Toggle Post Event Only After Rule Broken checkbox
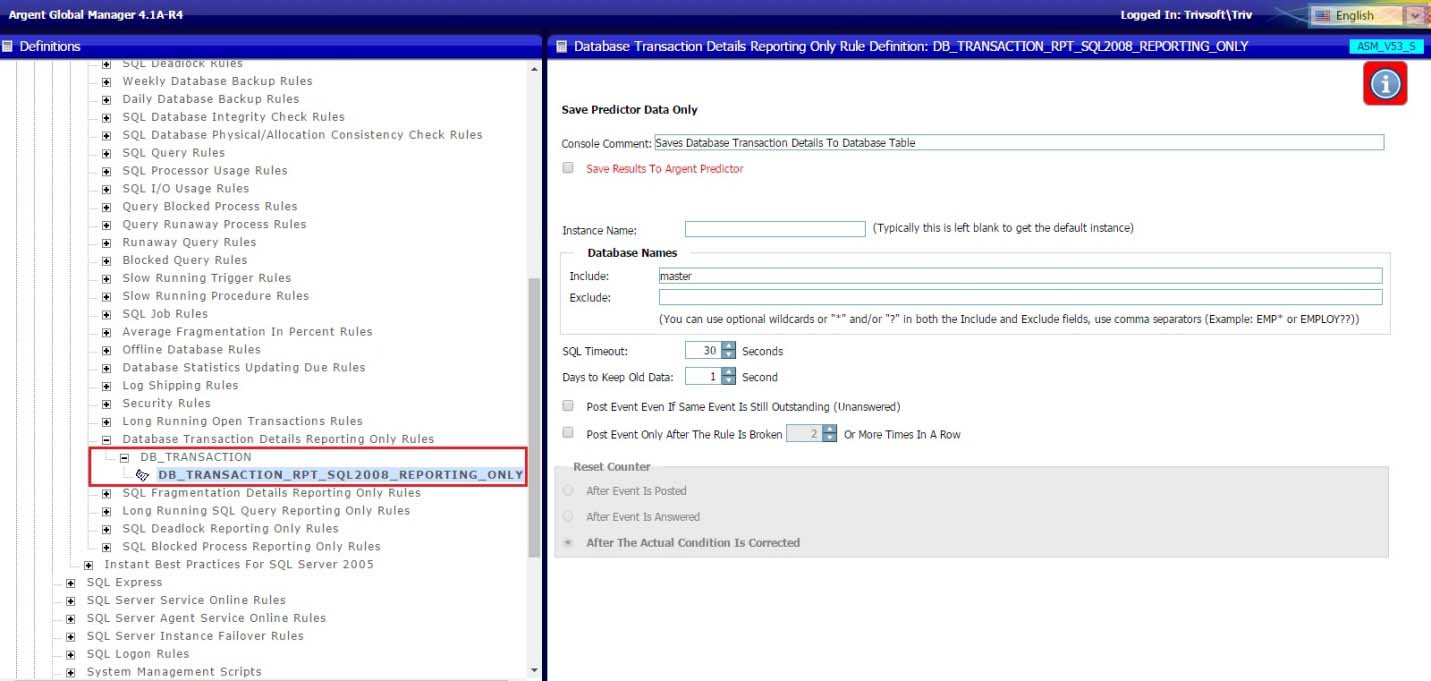This screenshot has width=1431, height=681. coord(568,433)
